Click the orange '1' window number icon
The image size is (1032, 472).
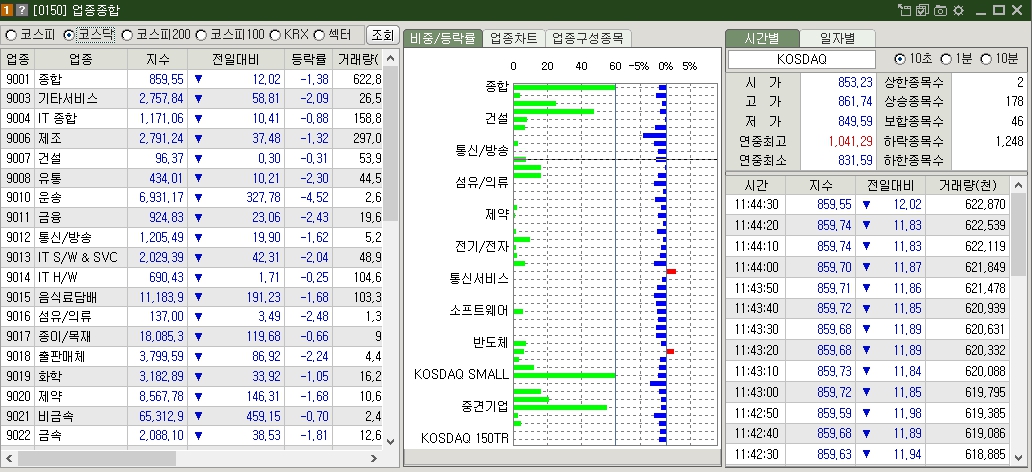pyautogui.click(x=7, y=10)
